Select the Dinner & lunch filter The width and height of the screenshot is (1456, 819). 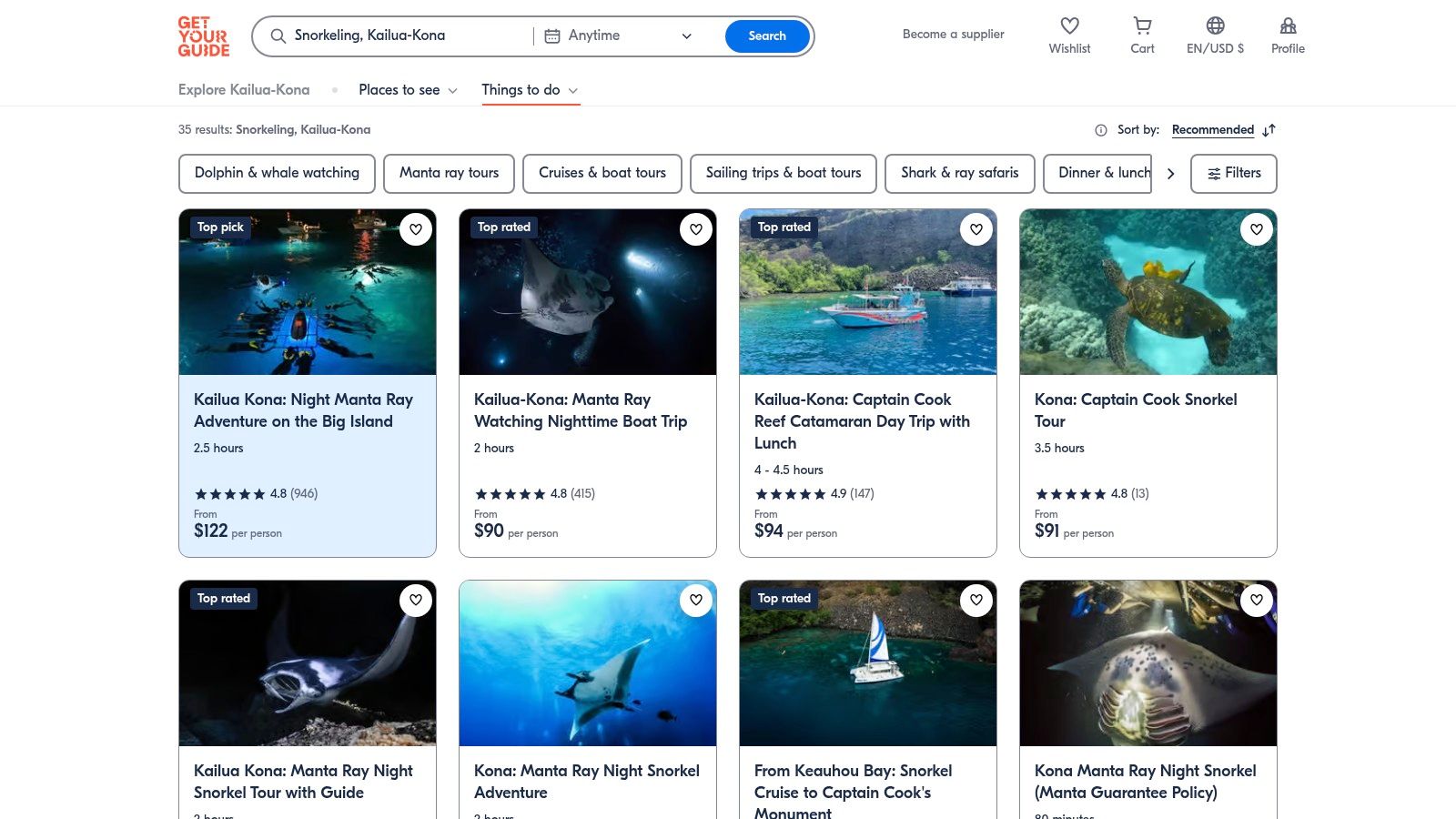[1097, 174]
